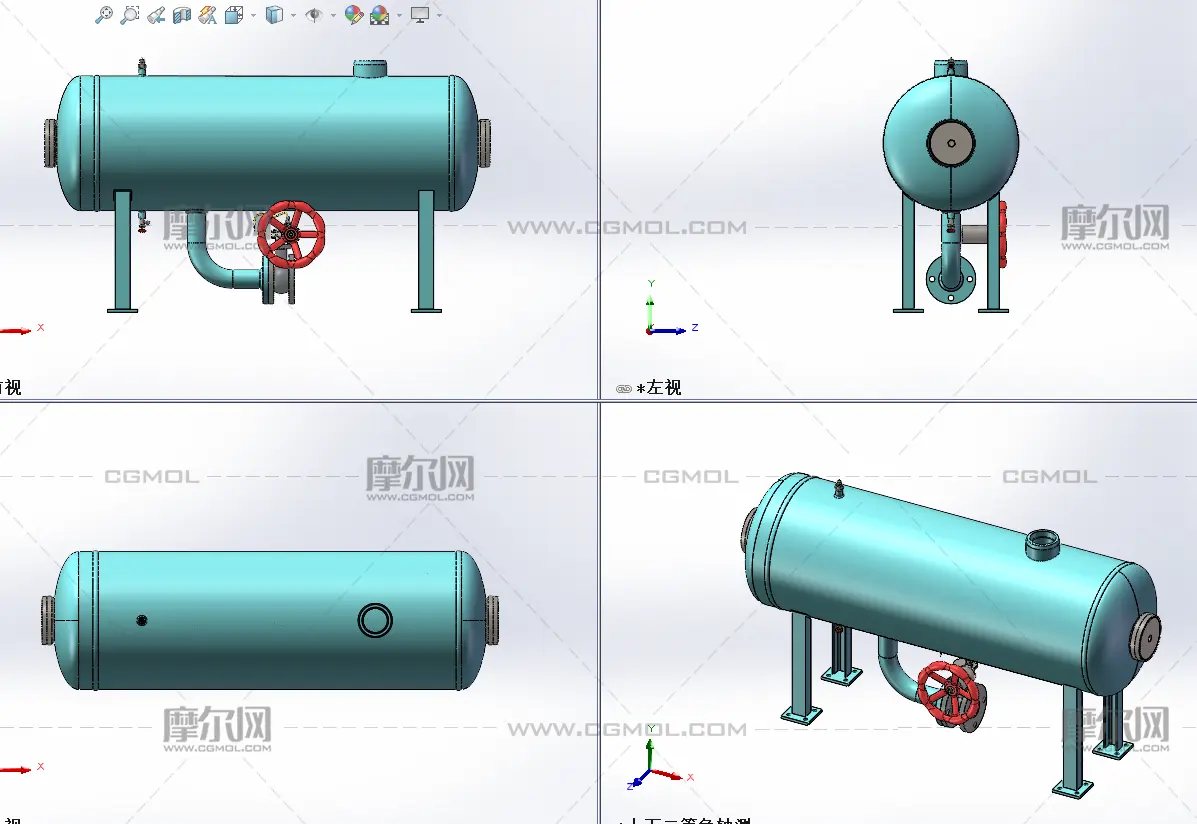Open the Hide/Show Items dropdown arrow

[333, 15]
